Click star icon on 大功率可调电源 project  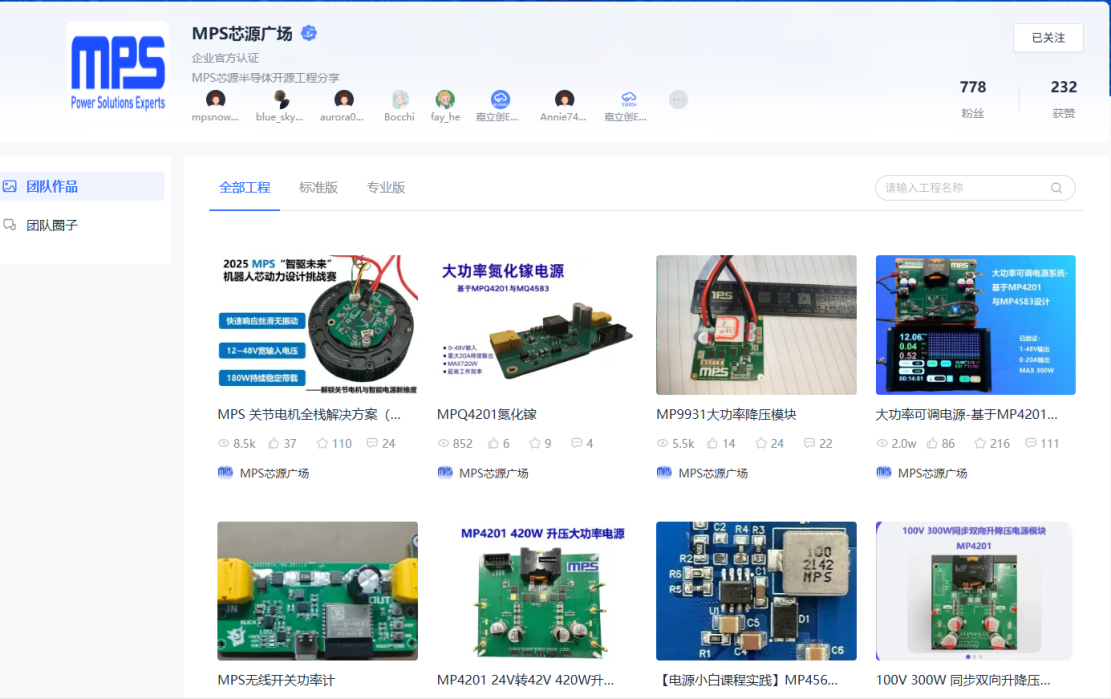click(x=980, y=443)
